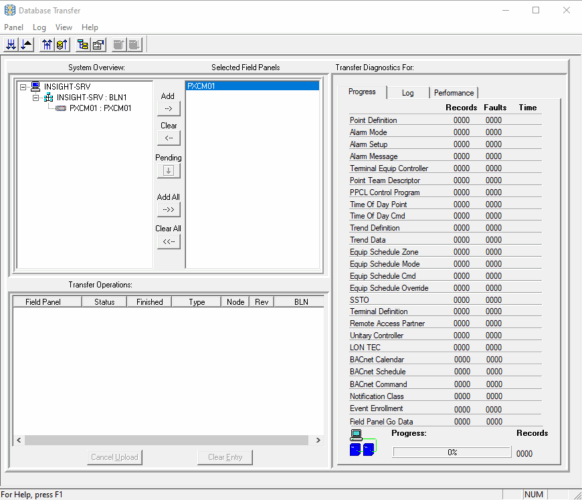
Task: Click the Node column header
Action: click(235, 302)
